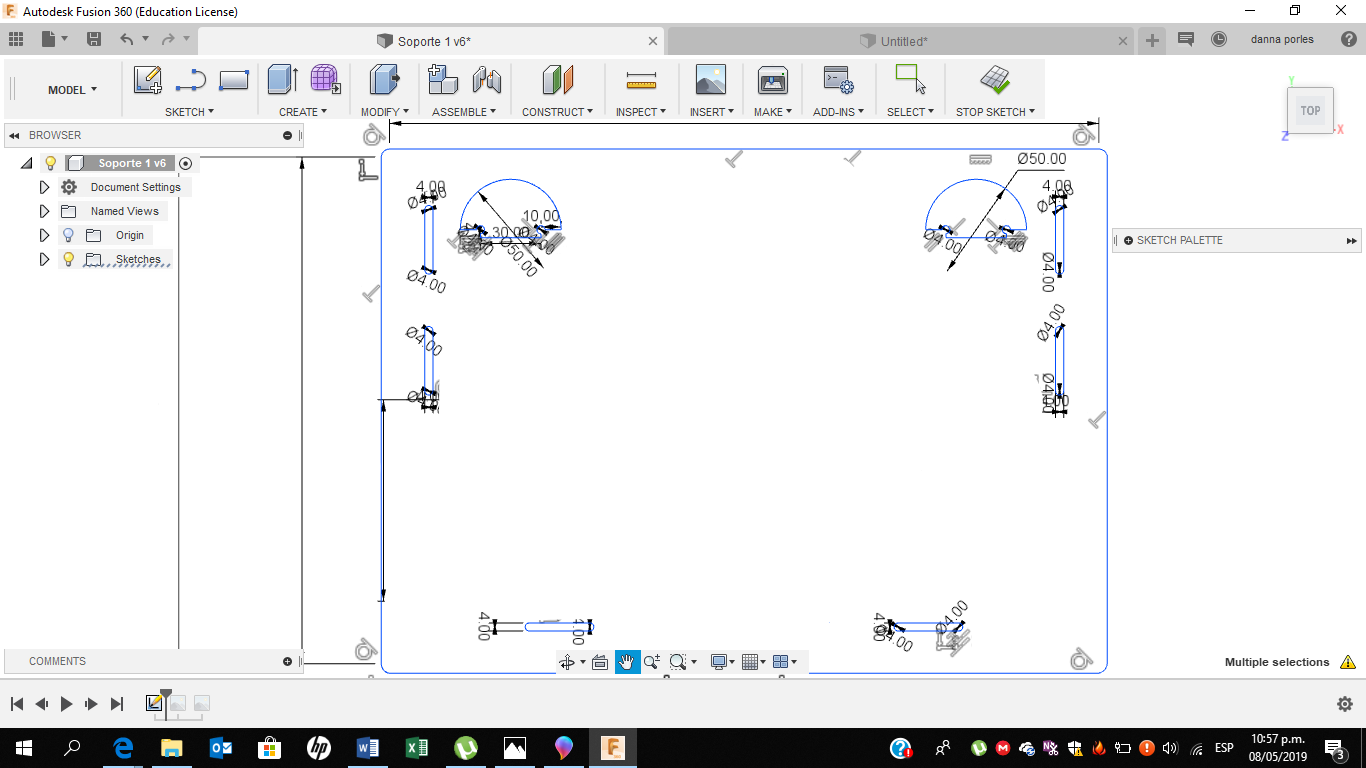Click the timeline settings gear icon
Image resolution: width=1366 pixels, height=768 pixels.
point(1345,704)
